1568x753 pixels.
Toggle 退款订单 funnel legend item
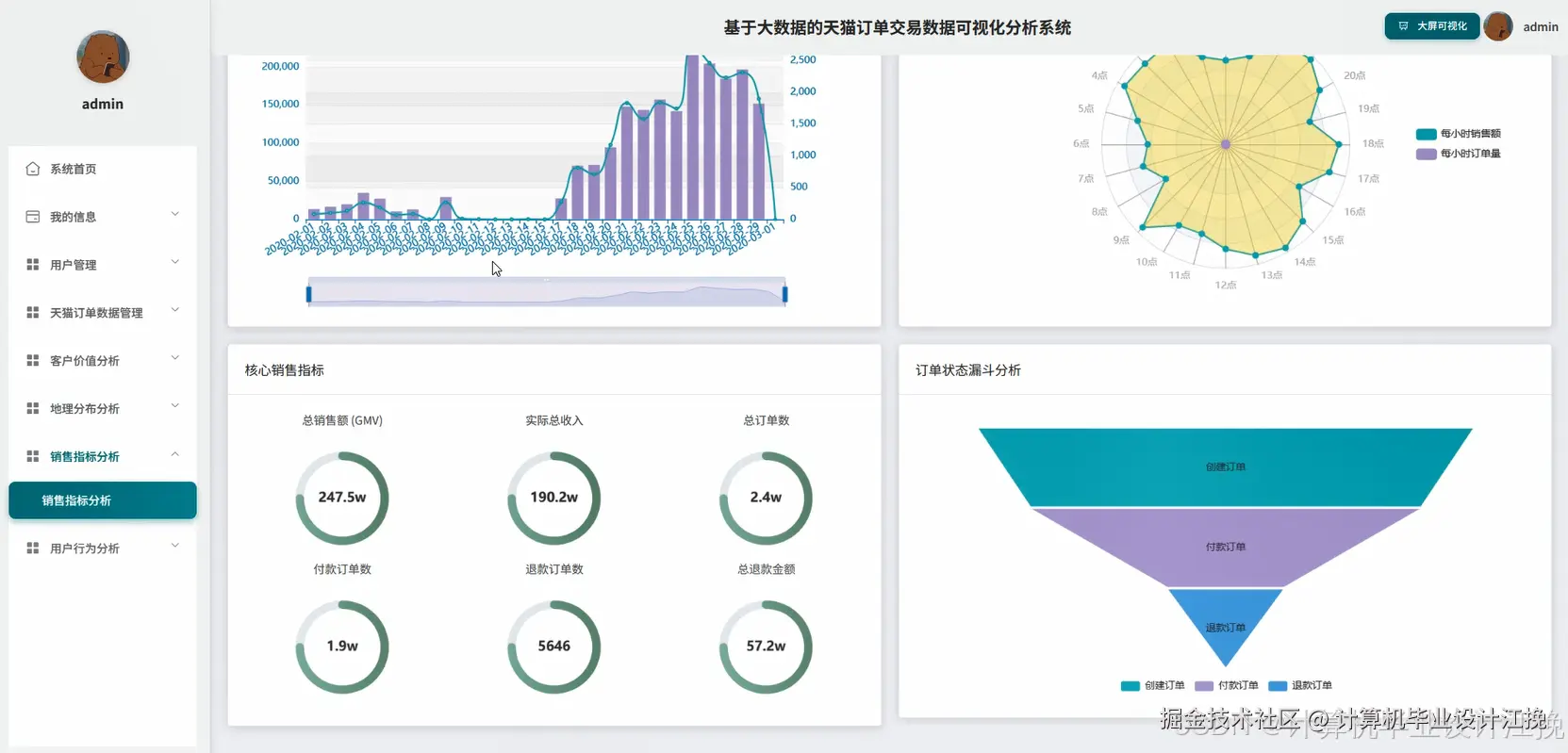pyautogui.click(x=1300, y=685)
